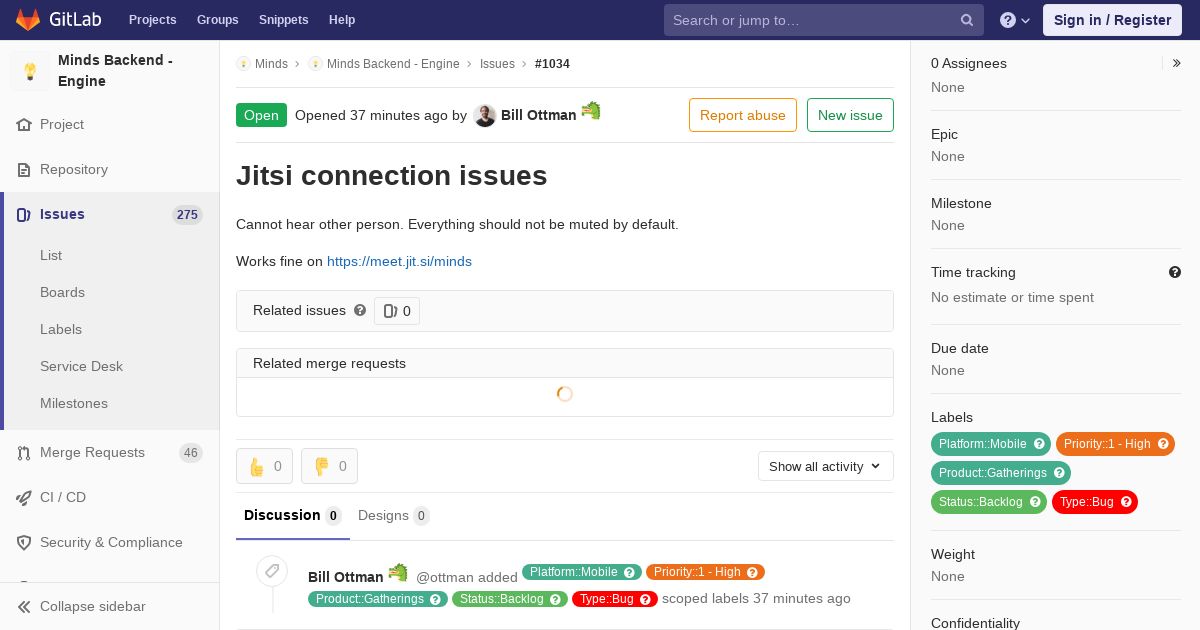This screenshot has width=1200, height=630.
Task: Click the Collapse sidebar double-chevron icon
Action: coord(24,607)
